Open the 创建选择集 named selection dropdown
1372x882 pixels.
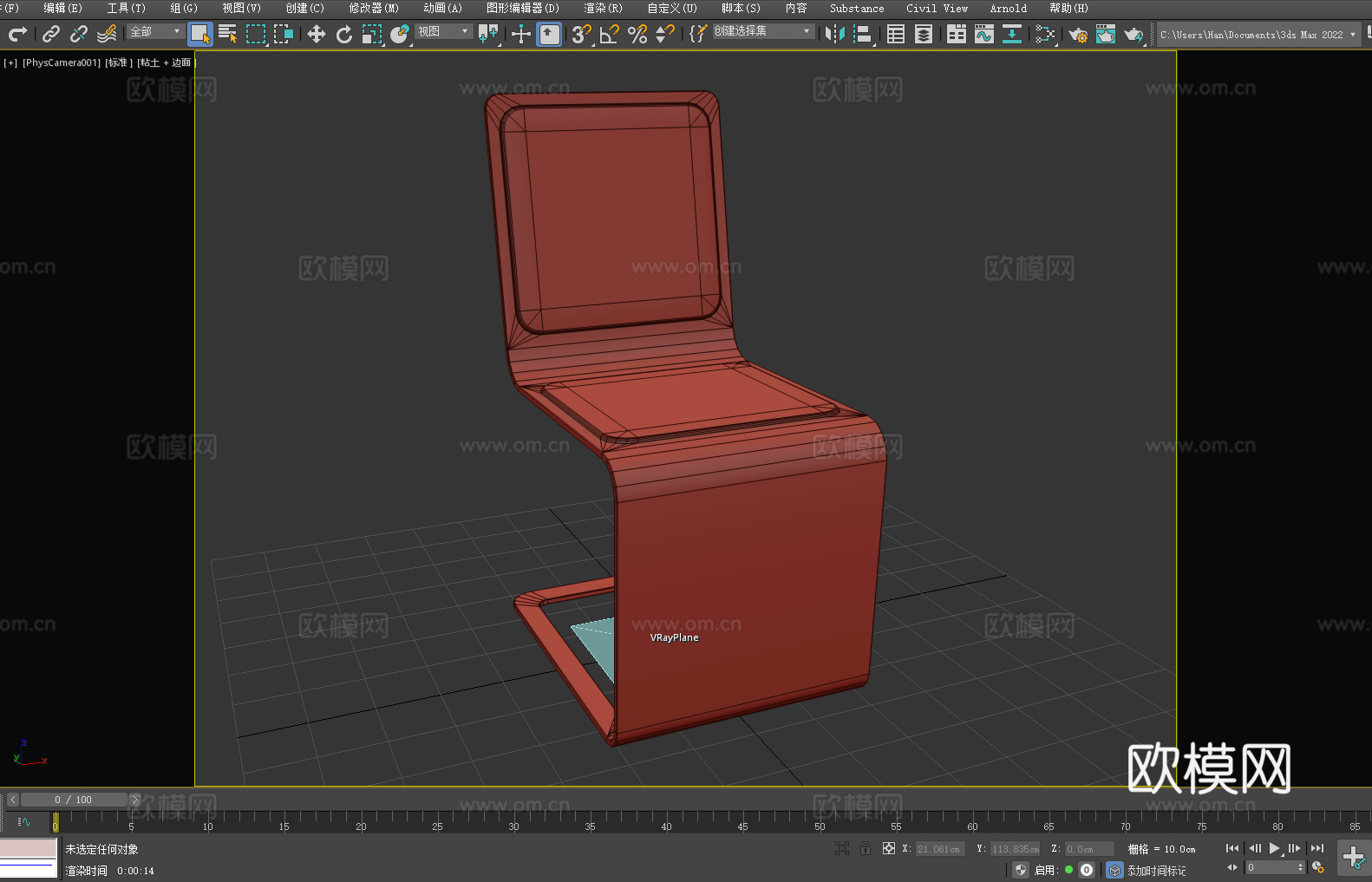click(x=763, y=31)
